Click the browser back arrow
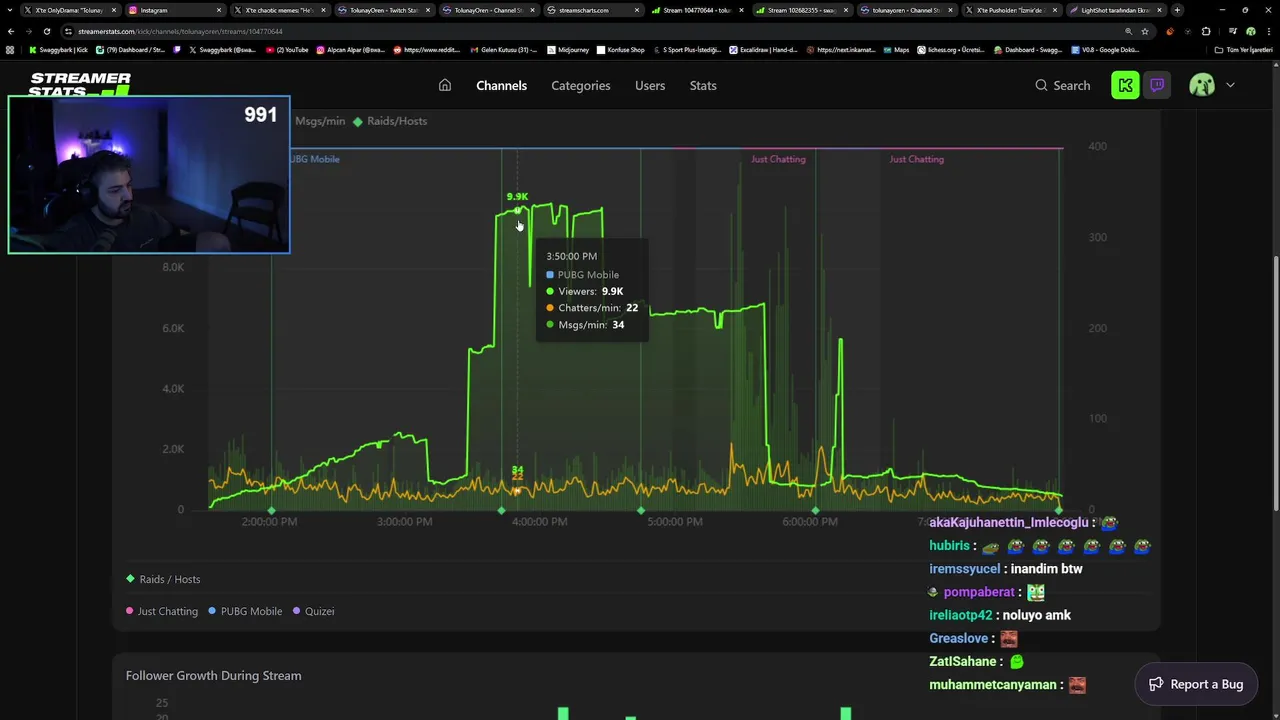 click(x=11, y=31)
